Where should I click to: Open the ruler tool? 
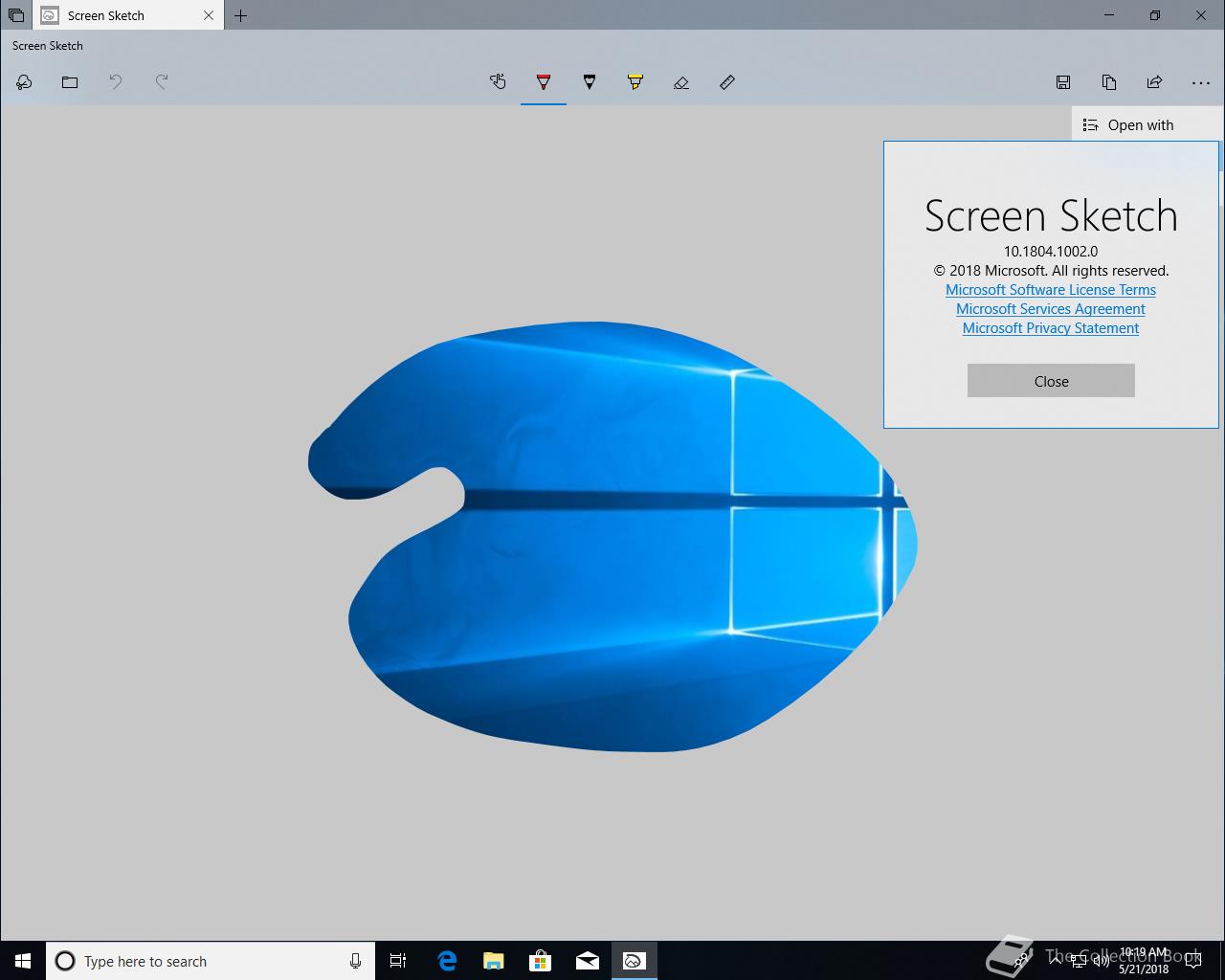[727, 82]
